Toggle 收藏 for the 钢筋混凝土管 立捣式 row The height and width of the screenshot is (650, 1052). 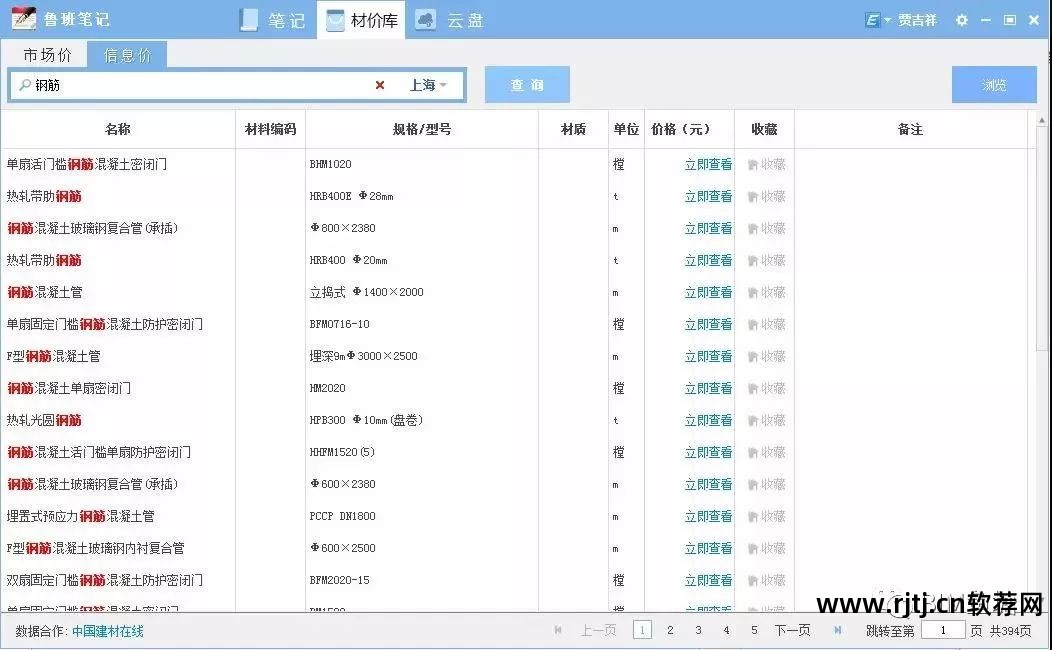[x=766, y=293]
